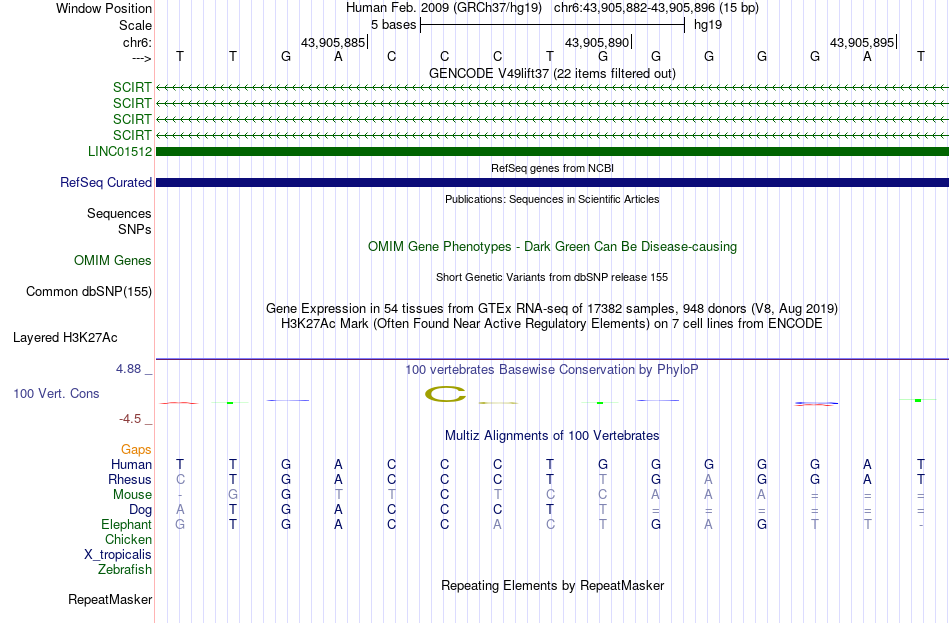This screenshot has width=950, height=623.
Task: Open GENCODE V49lift37 track title
Action: tap(552, 73)
